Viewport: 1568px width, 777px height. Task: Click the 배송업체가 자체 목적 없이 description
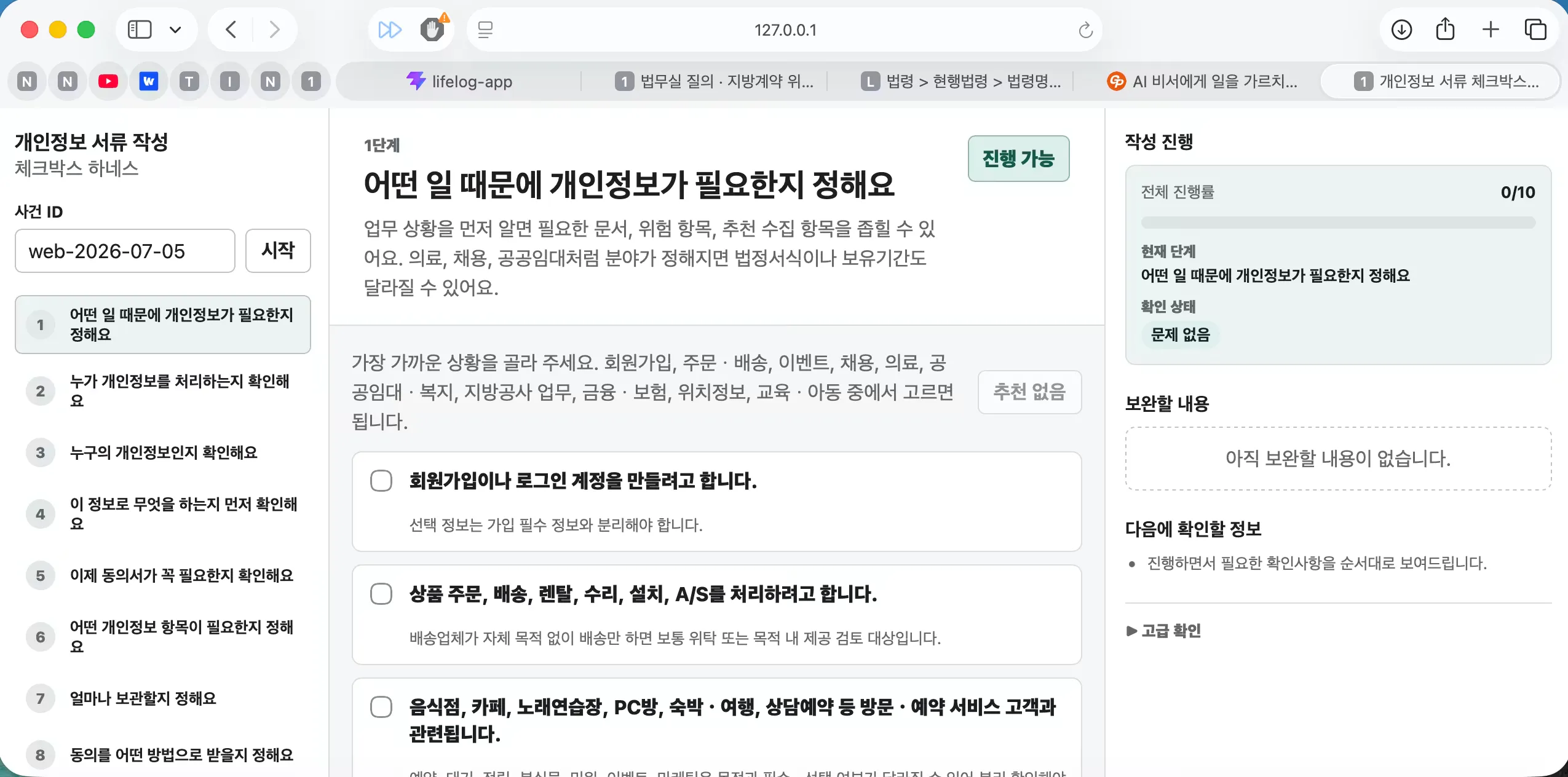(675, 638)
